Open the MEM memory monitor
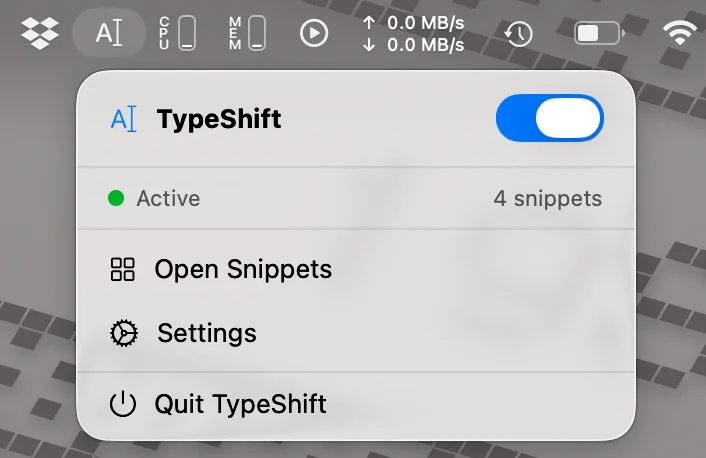The image size is (706, 458). point(247,33)
